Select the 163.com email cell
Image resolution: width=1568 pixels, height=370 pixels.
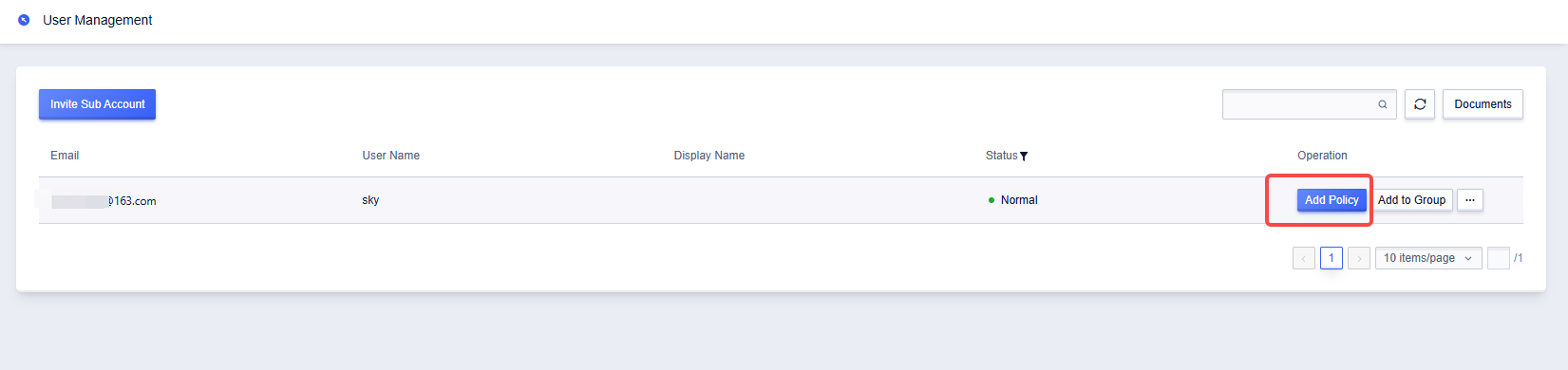[x=104, y=201]
